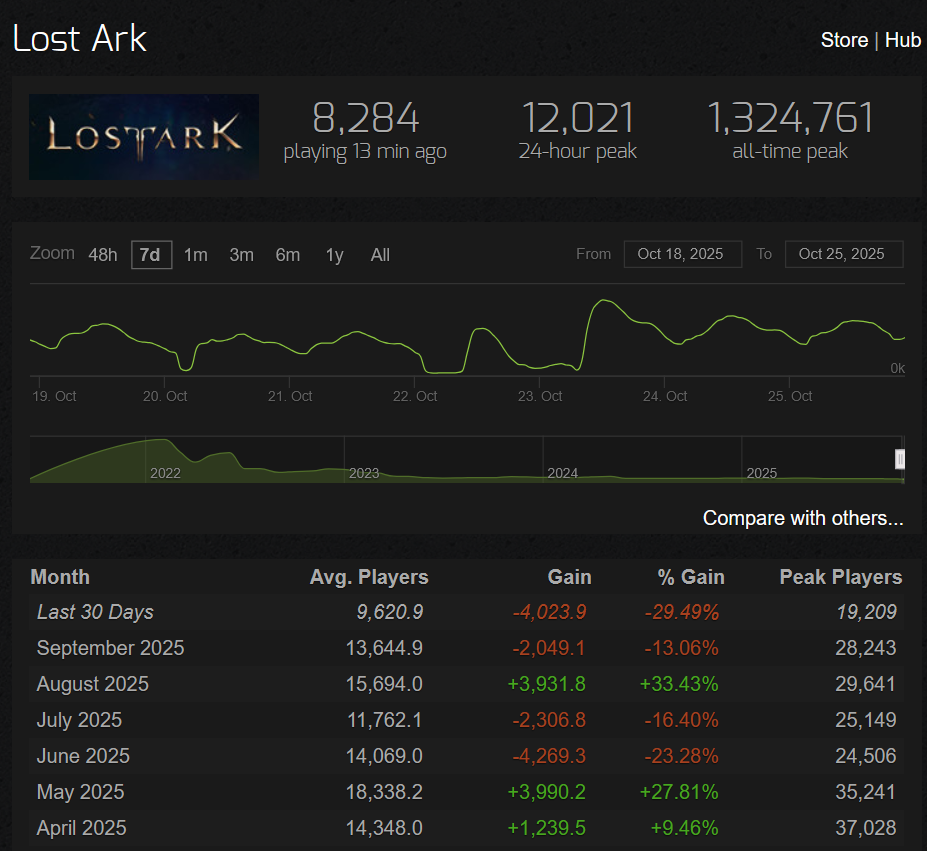Click the 2025 label in the navigator chart
The width and height of the screenshot is (927, 851).
pyautogui.click(x=761, y=473)
